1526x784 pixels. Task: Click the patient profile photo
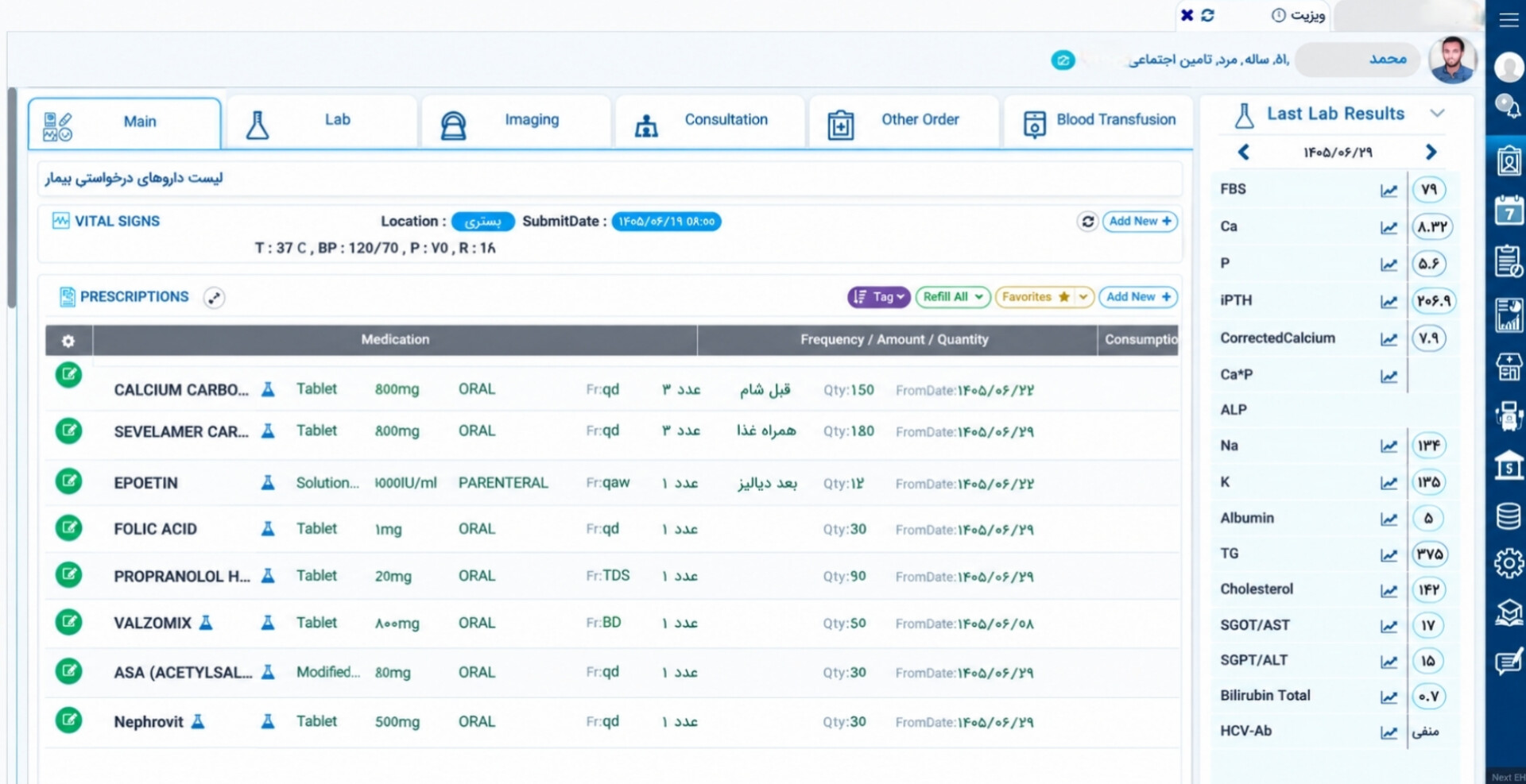[1452, 60]
